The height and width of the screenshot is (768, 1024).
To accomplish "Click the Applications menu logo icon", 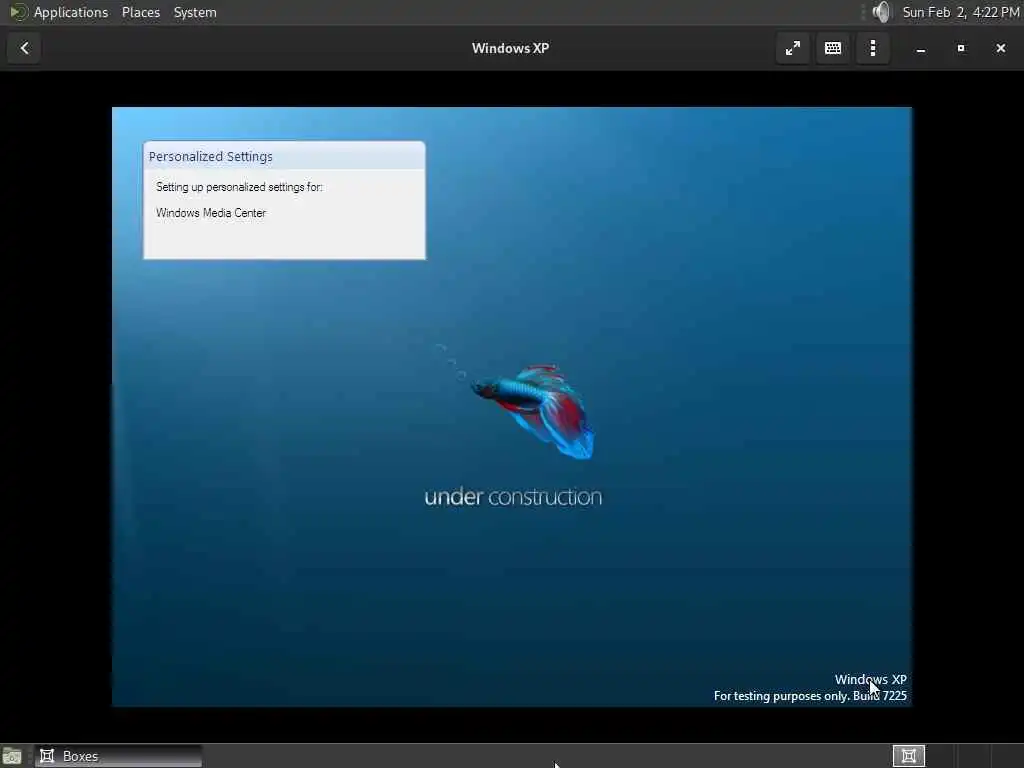I will pos(18,12).
